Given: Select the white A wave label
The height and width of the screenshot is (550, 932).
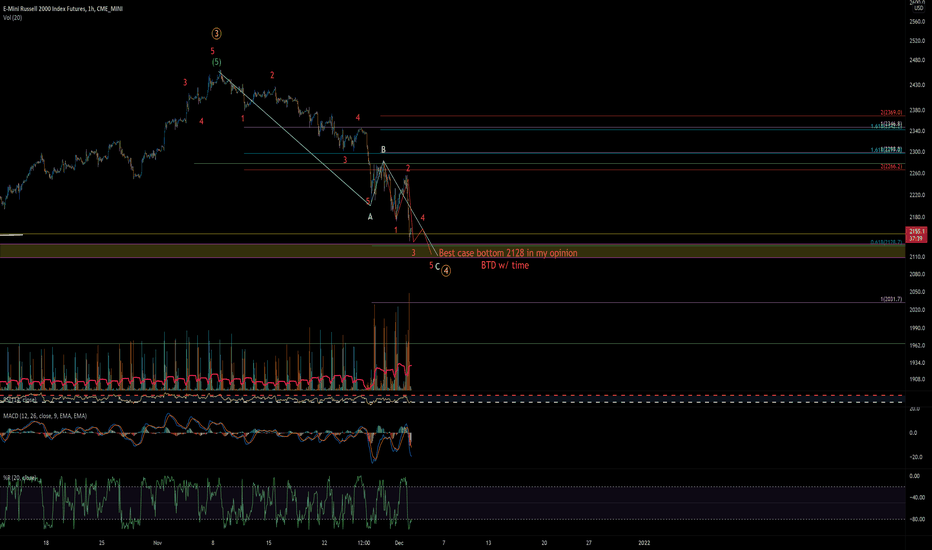Looking at the screenshot, I should (x=370, y=217).
